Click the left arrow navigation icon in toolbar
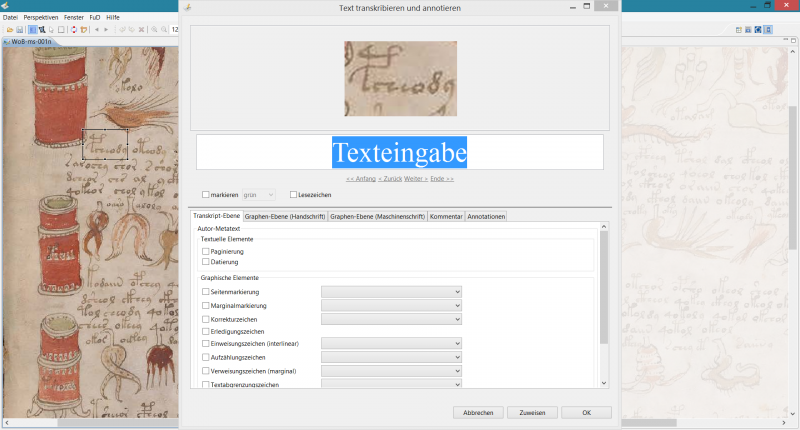Viewport: 800px width, 430px height. click(x=96, y=30)
